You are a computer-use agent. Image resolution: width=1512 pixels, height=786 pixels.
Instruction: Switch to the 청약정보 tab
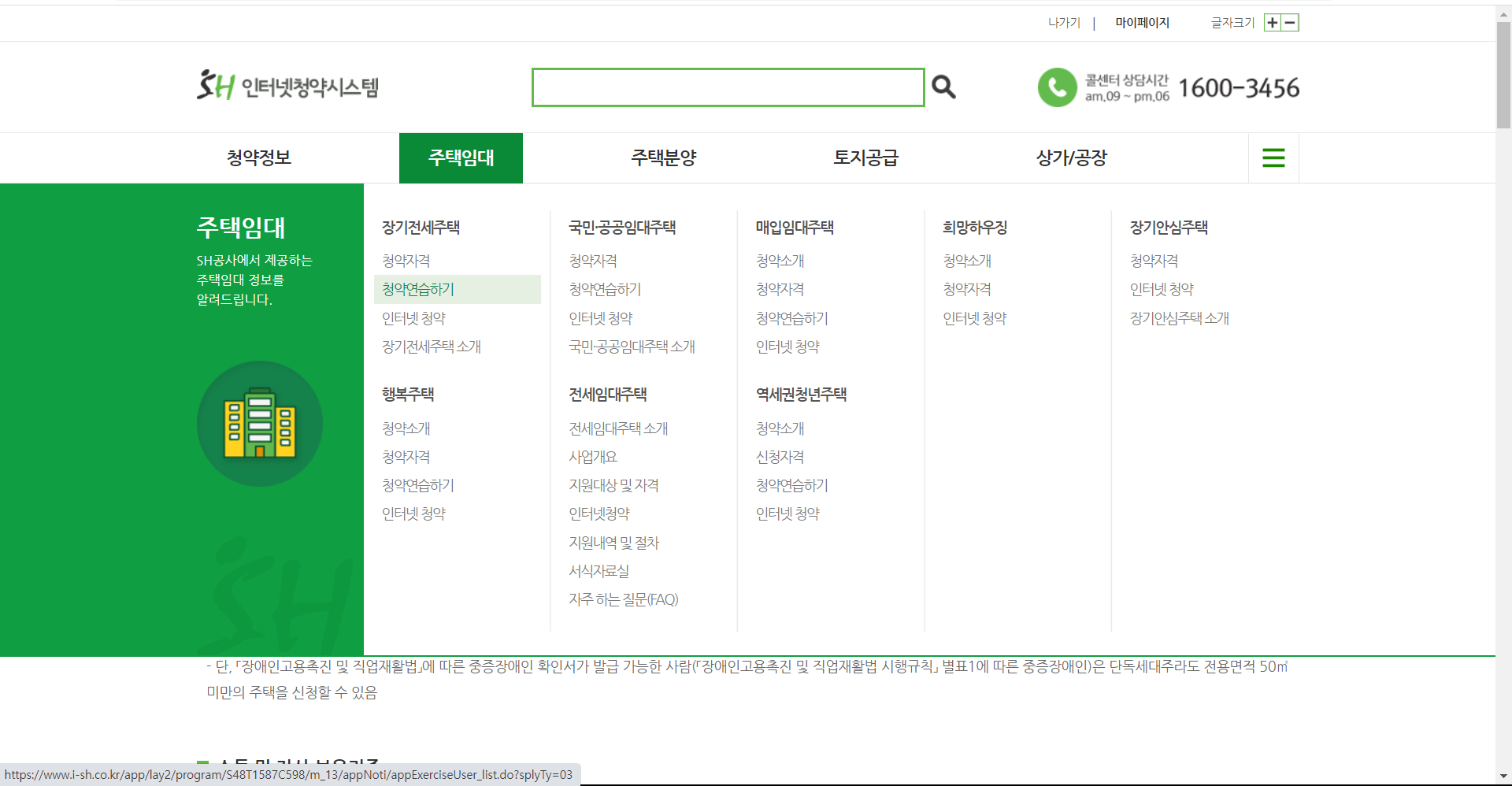tap(259, 158)
